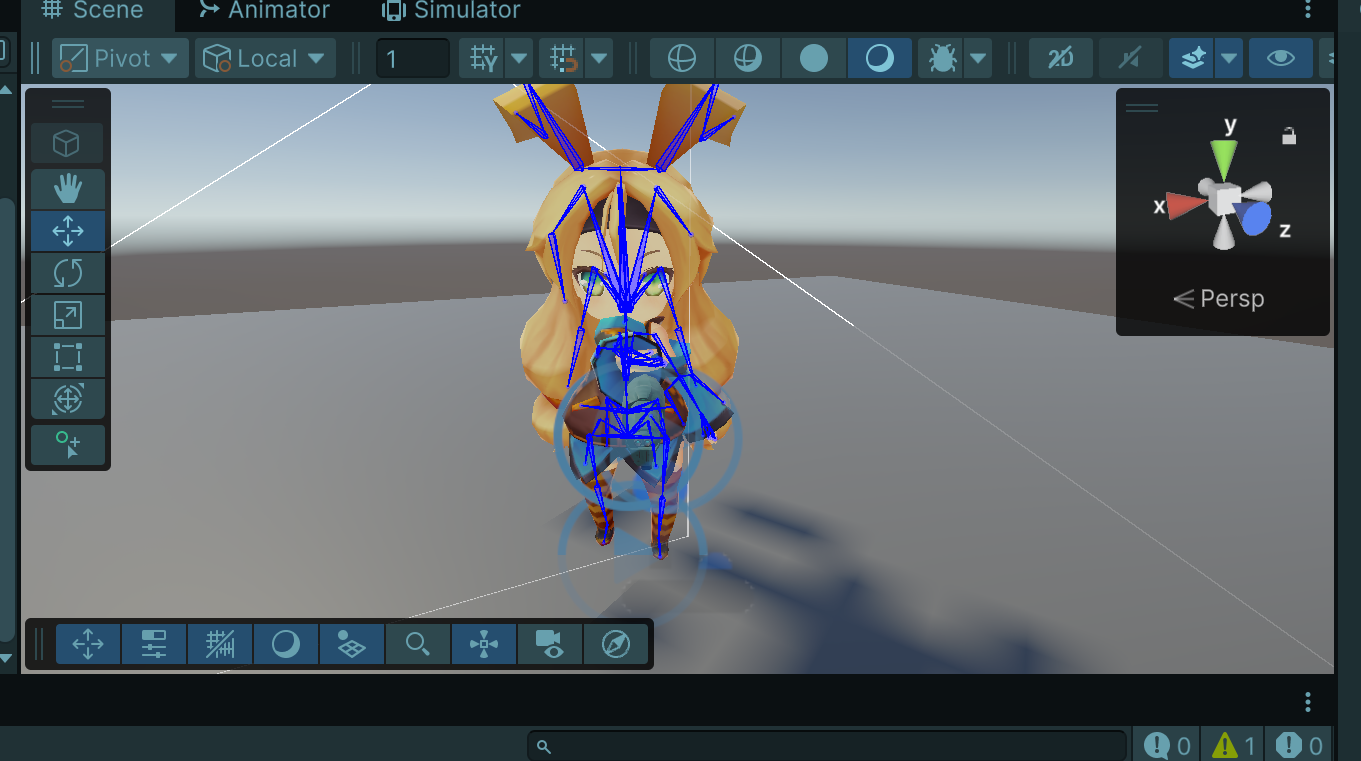Switch draw mode to Shaded crescent circle
This screenshot has width=1361, height=761.
tap(880, 59)
